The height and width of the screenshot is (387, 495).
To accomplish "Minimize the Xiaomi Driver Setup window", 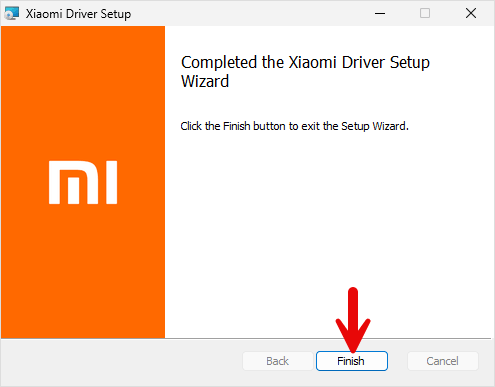I will [x=380, y=14].
